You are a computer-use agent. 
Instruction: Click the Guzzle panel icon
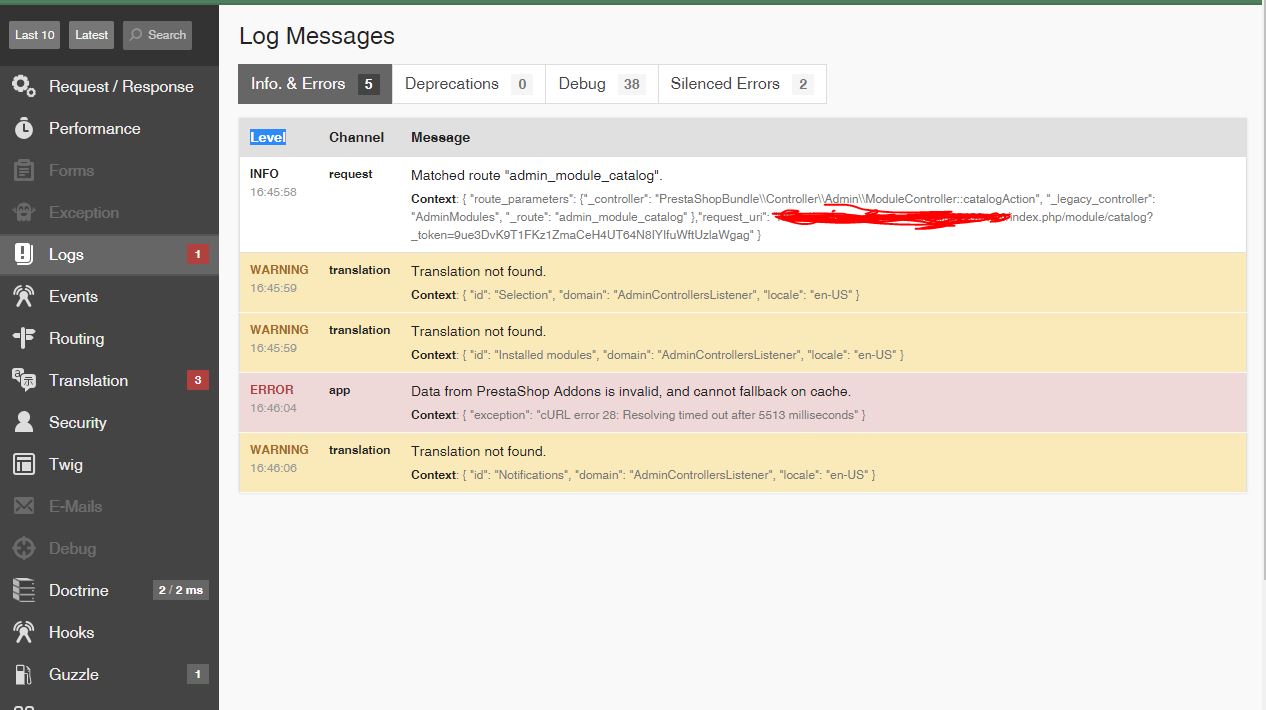(24, 674)
